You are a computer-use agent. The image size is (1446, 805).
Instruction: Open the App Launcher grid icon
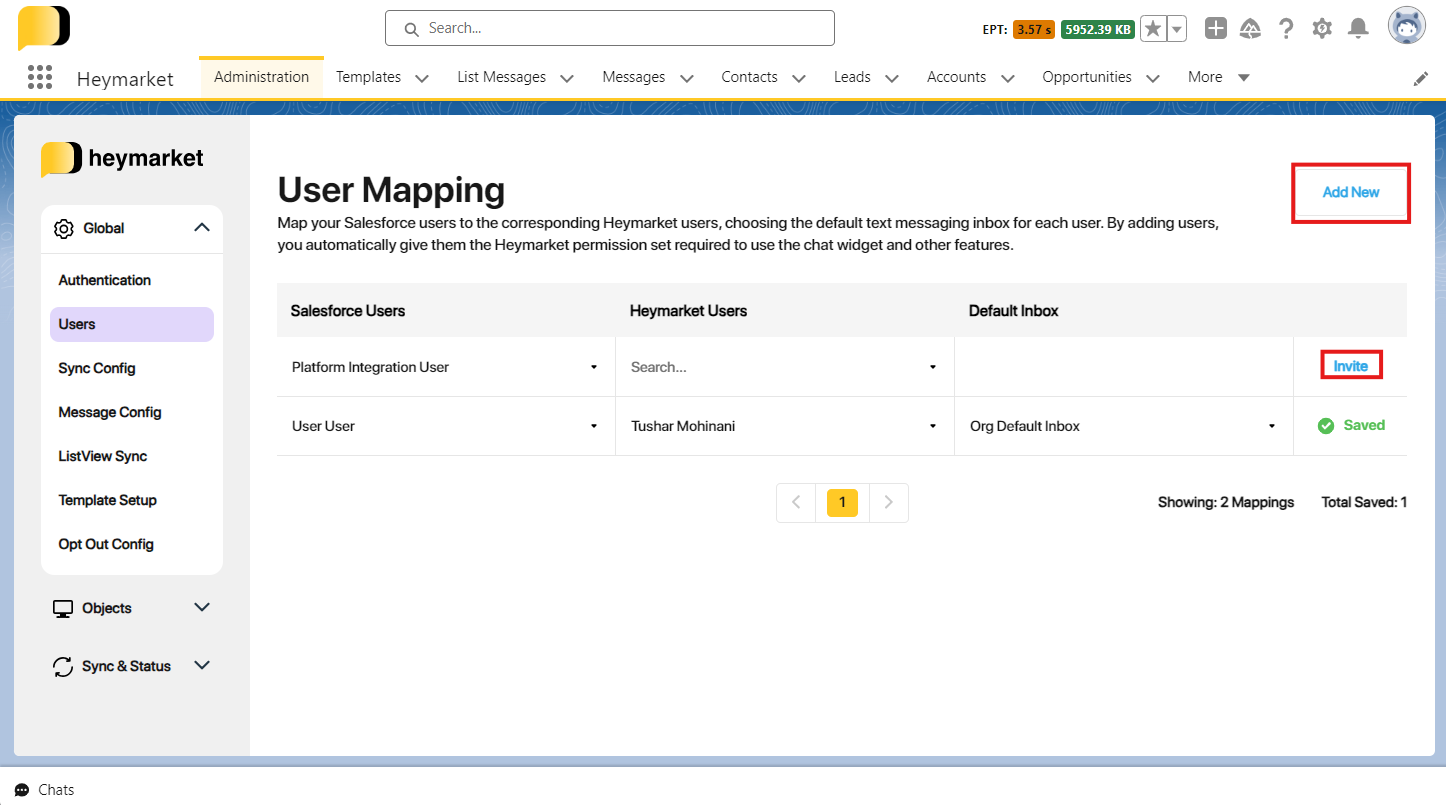pos(40,77)
